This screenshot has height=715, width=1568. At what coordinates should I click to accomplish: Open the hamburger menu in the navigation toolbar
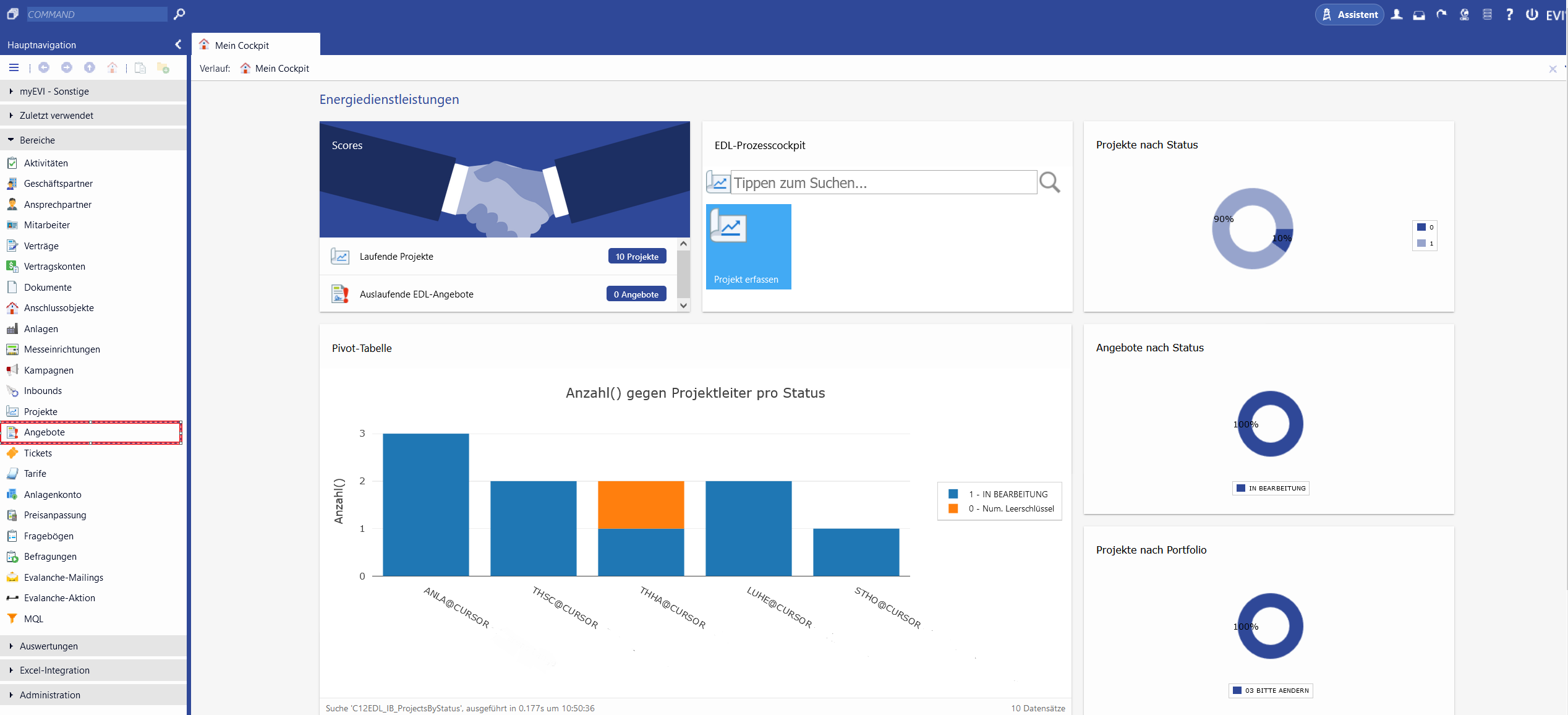tap(14, 67)
